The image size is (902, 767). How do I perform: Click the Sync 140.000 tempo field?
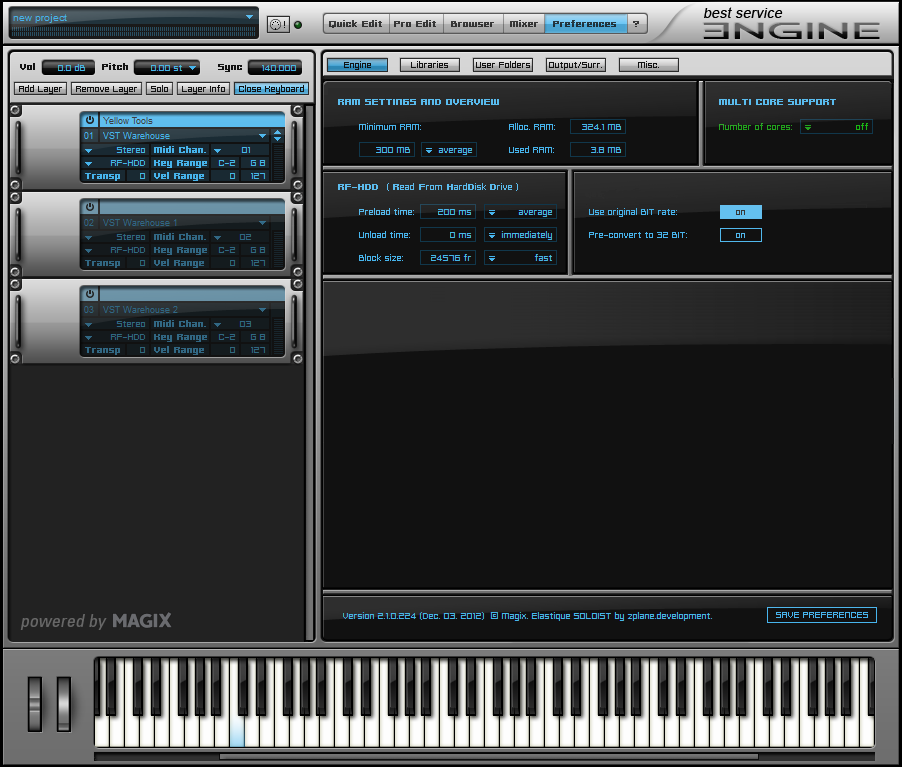(275, 68)
